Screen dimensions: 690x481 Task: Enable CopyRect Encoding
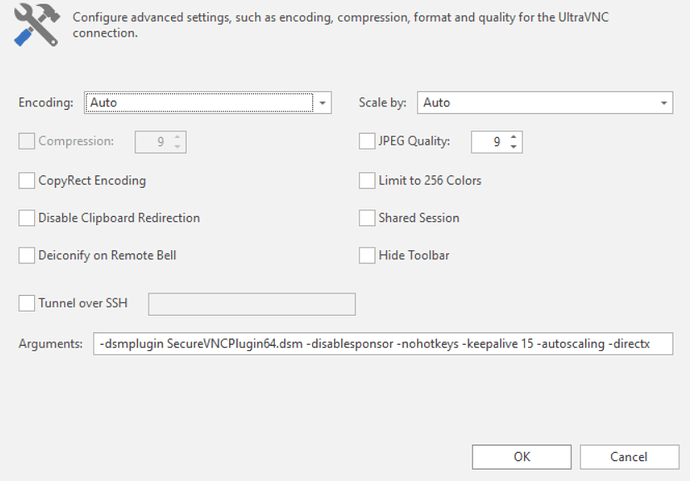click(27, 181)
